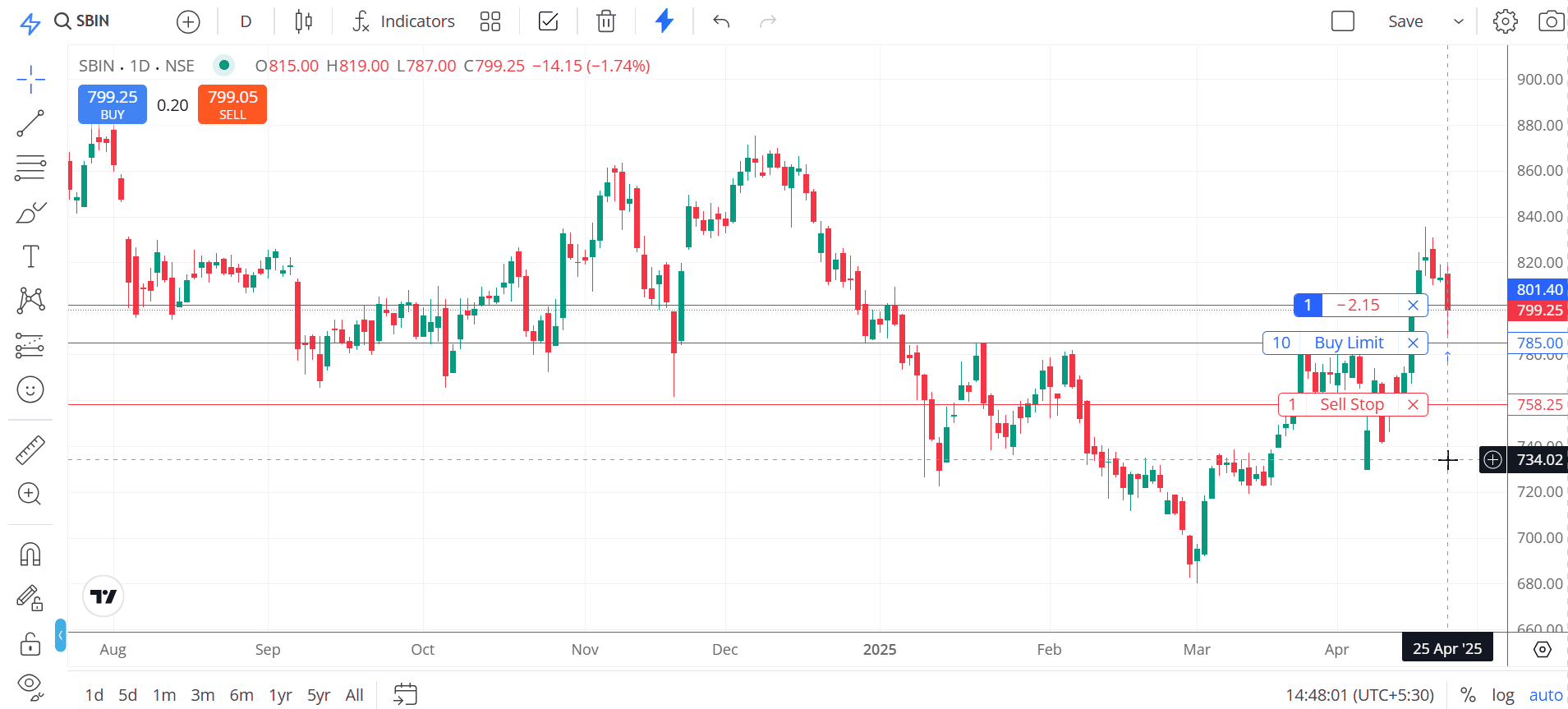Select the 5d time range
The height and width of the screenshot is (709, 1568).
(x=127, y=695)
